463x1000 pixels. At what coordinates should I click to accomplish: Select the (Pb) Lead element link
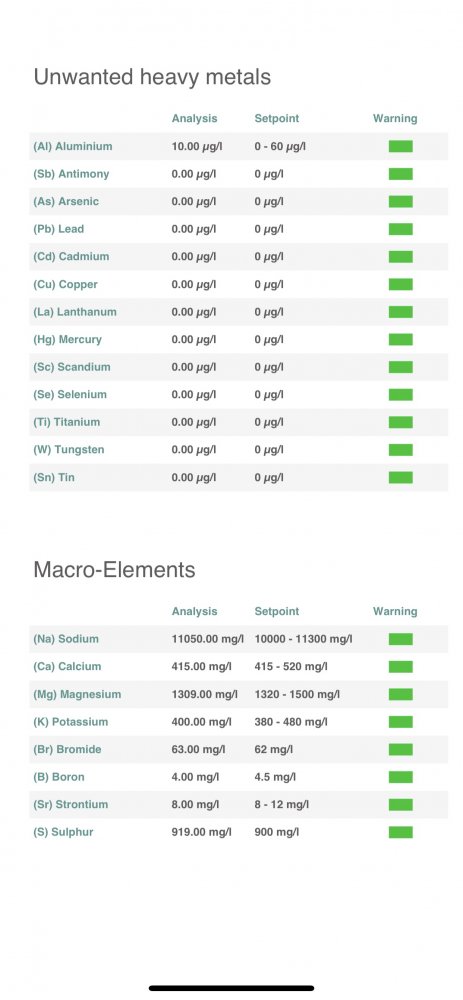coord(59,229)
